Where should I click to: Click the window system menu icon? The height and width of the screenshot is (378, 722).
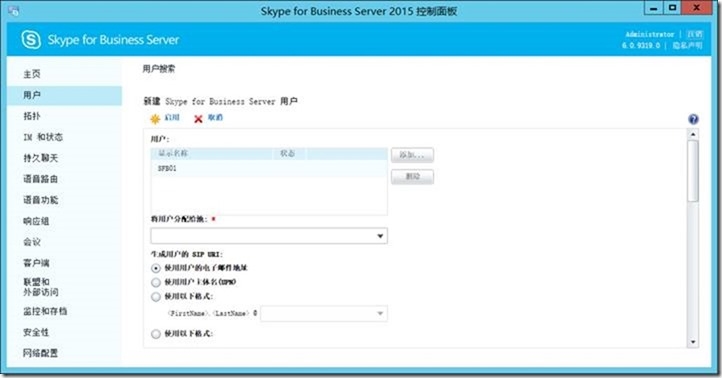[13, 11]
